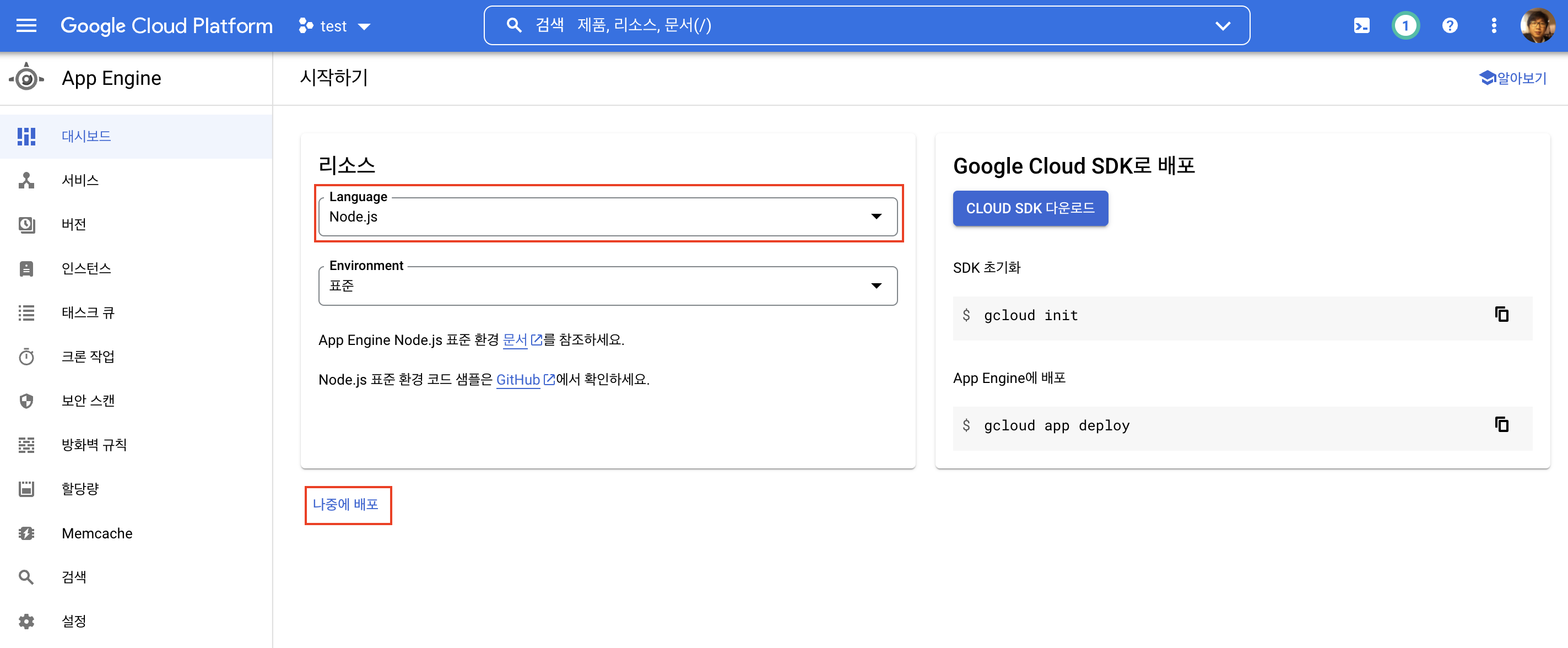The image size is (1568, 648).
Task: Copy the gcloud app deploy command
Action: click(x=1501, y=424)
